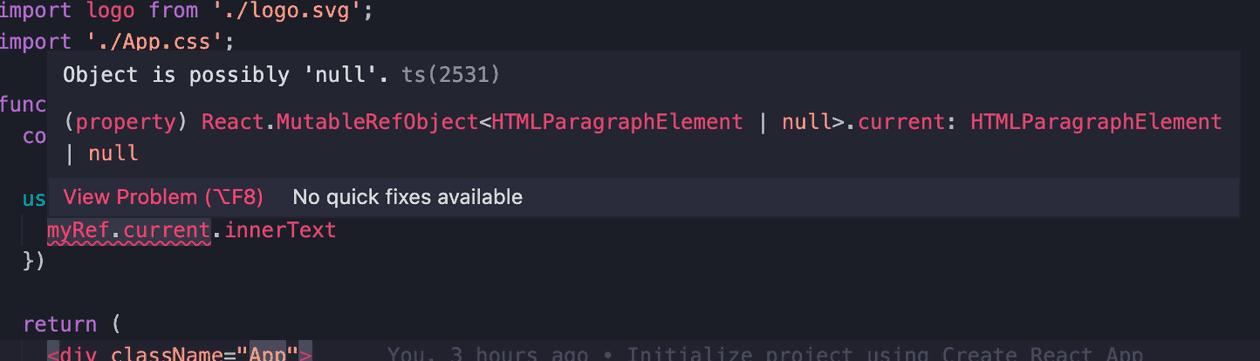Viewport: 1260px width, 361px height.
Task: Click the "App" class name string
Action: [267, 352]
